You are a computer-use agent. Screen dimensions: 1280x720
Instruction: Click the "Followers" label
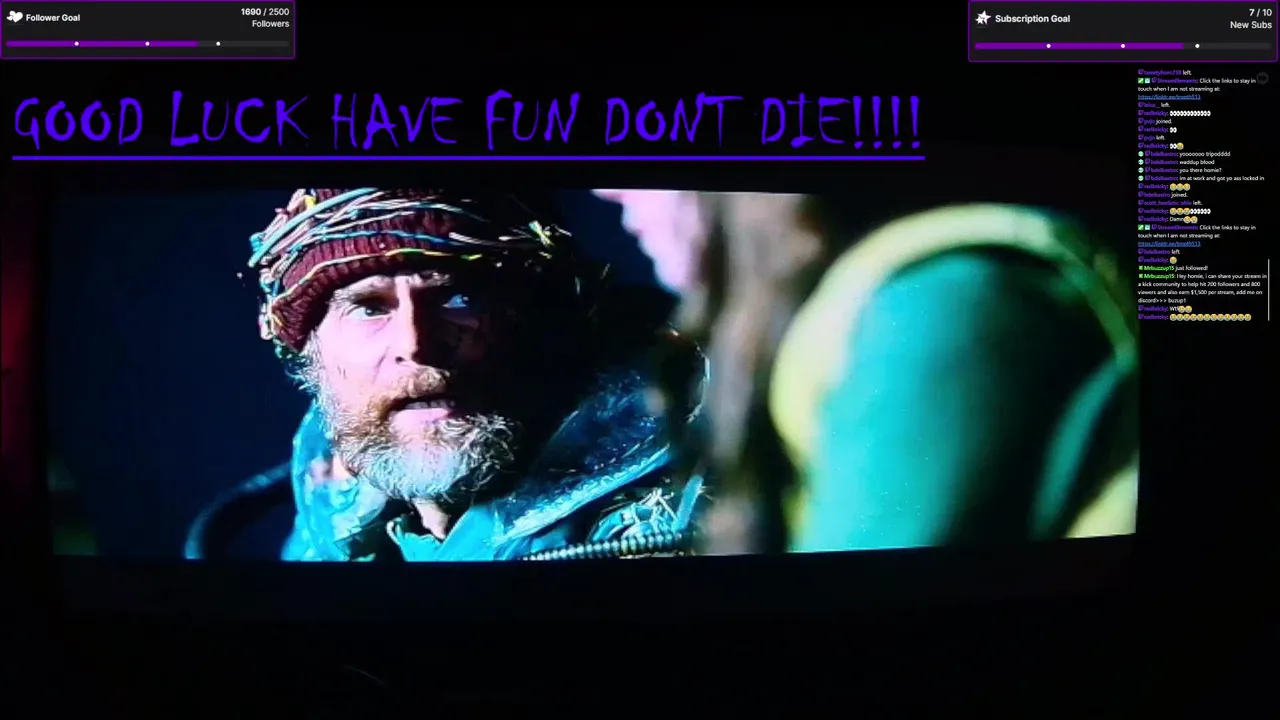(x=270, y=24)
